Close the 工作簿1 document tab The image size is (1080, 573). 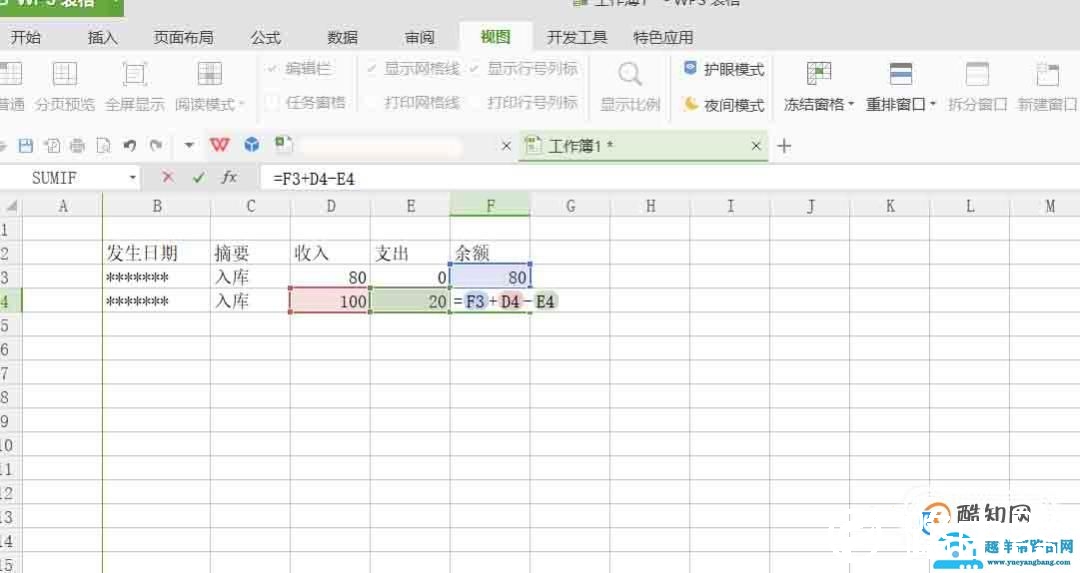tap(756, 145)
